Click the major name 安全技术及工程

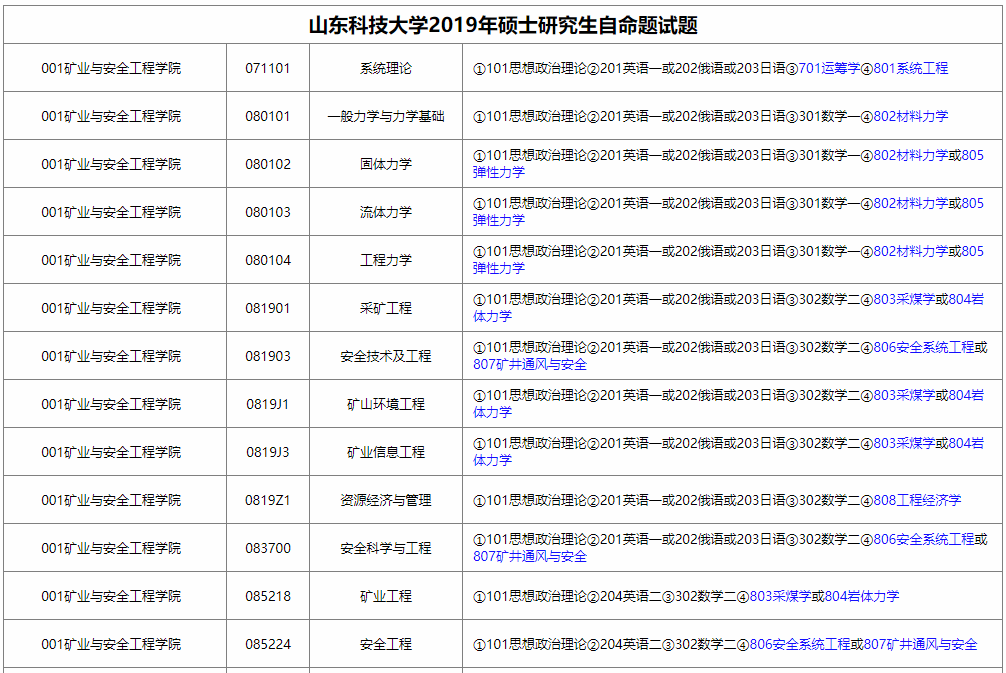[x=386, y=356]
